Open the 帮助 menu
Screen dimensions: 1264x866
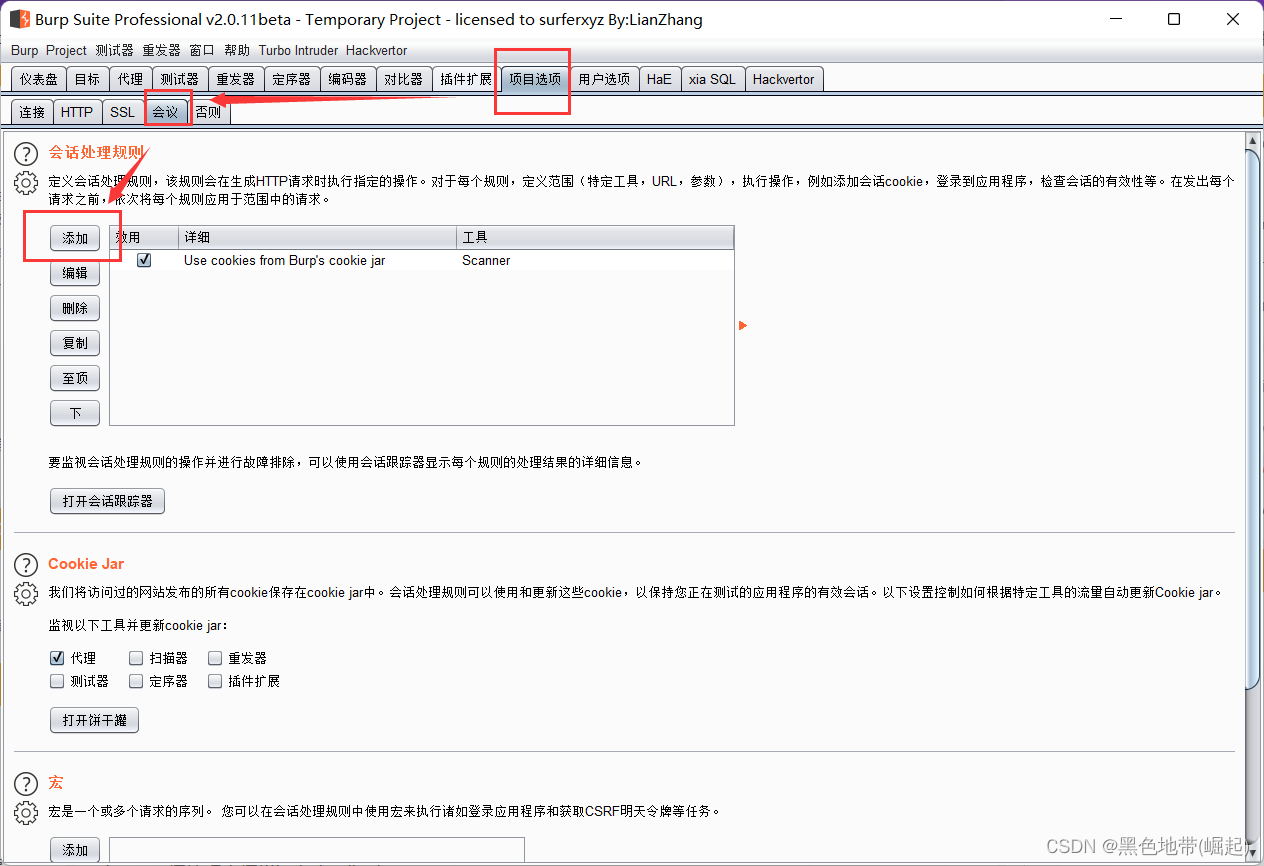coord(237,50)
